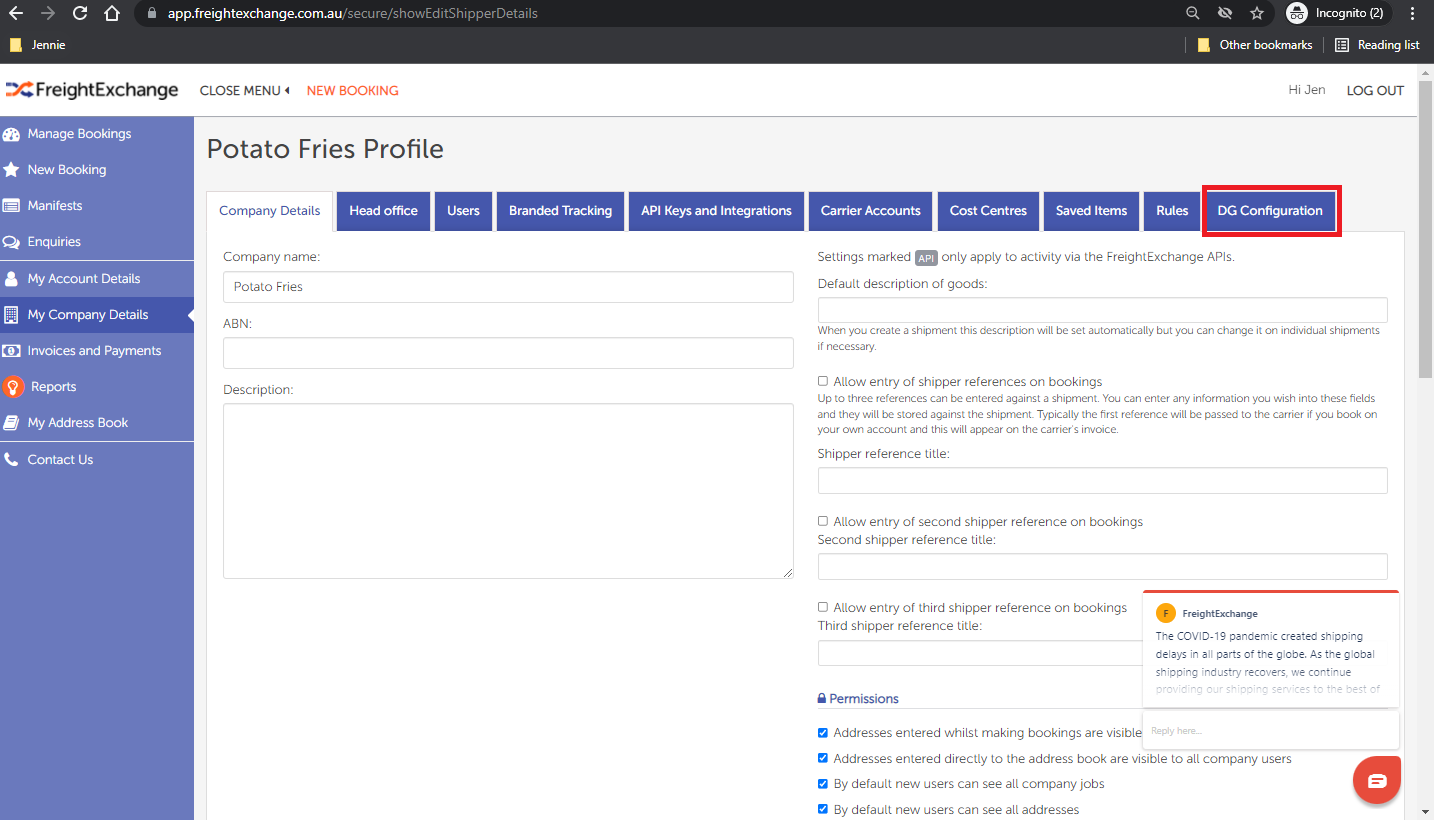Click the Contact Us phone icon
Screen dimensions: 1434x820
click(x=11, y=460)
